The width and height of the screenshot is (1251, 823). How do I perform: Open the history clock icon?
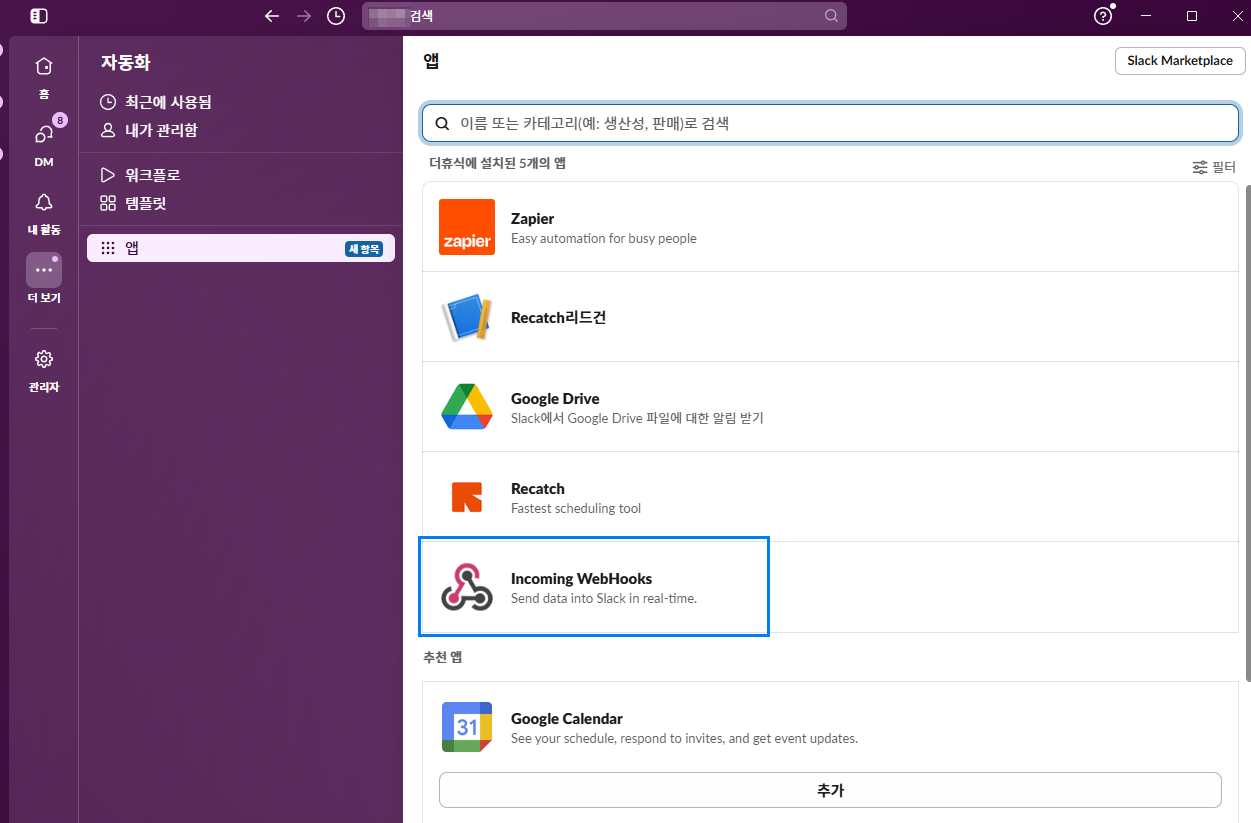336,16
